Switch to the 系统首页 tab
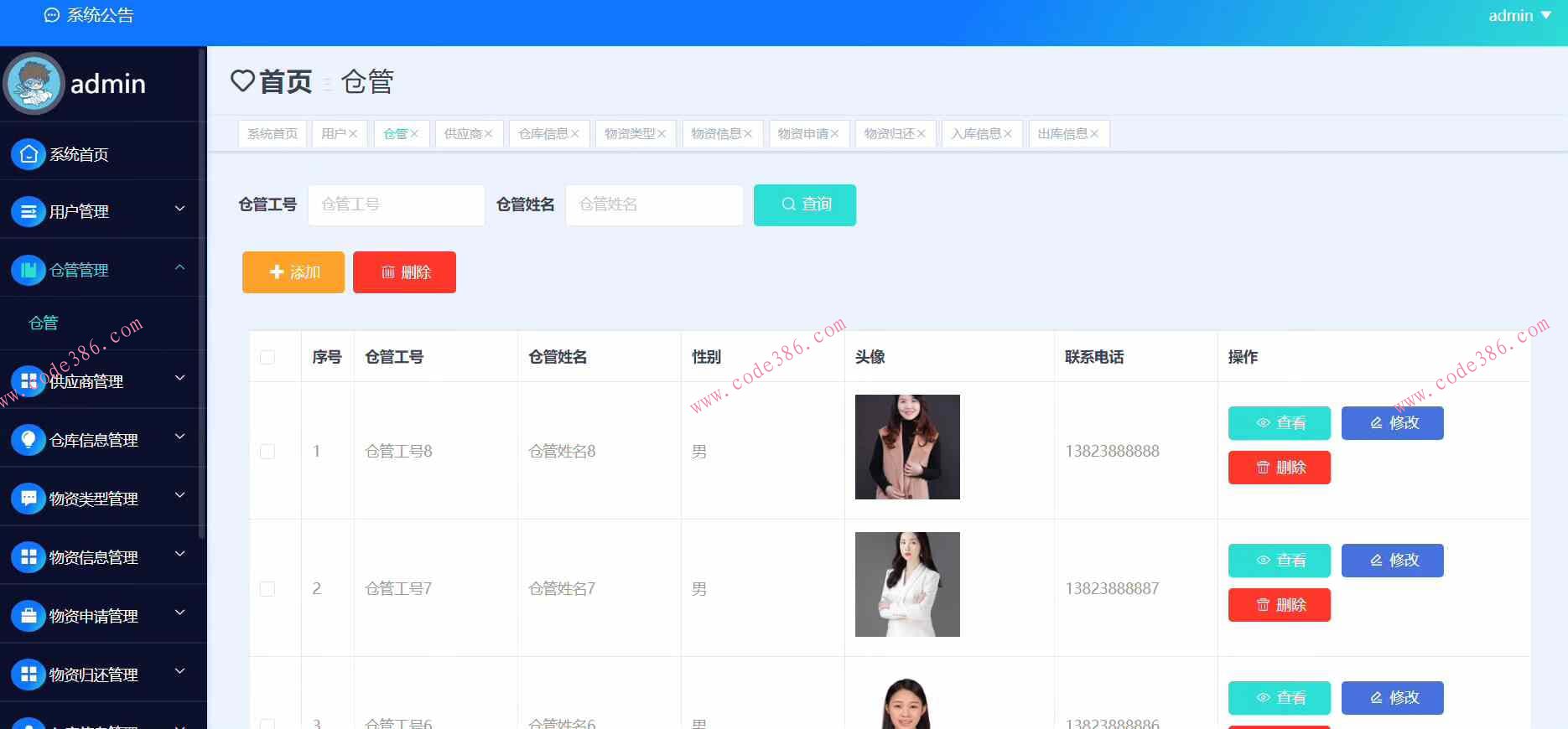The height and width of the screenshot is (729, 1568). coord(273,134)
